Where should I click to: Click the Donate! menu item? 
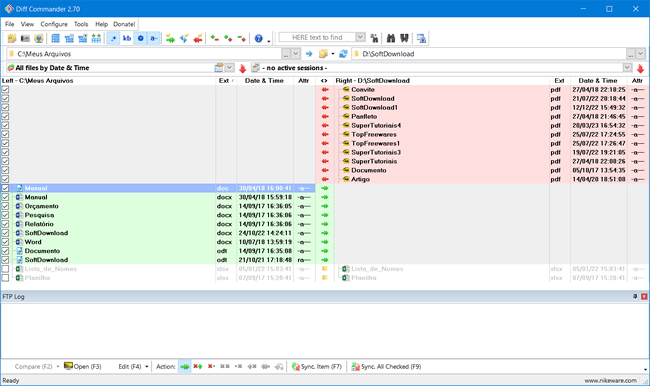(x=124, y=24)
